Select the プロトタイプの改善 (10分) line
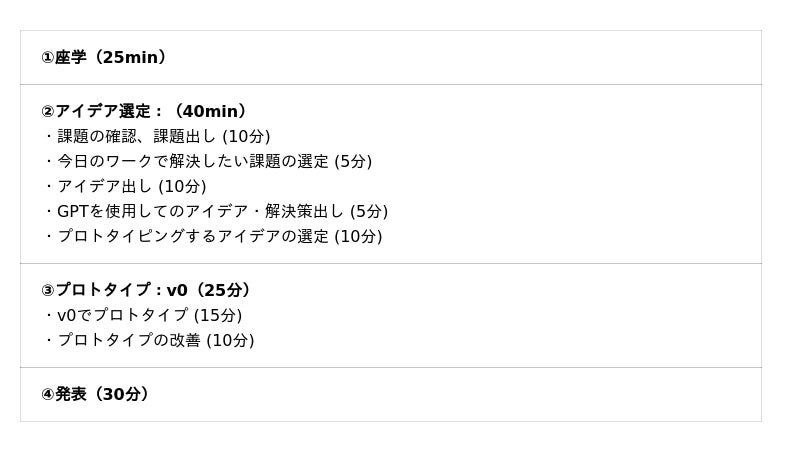Image resolution: width=800 pixels, height=452 pixels. click(x=154, y=341)
